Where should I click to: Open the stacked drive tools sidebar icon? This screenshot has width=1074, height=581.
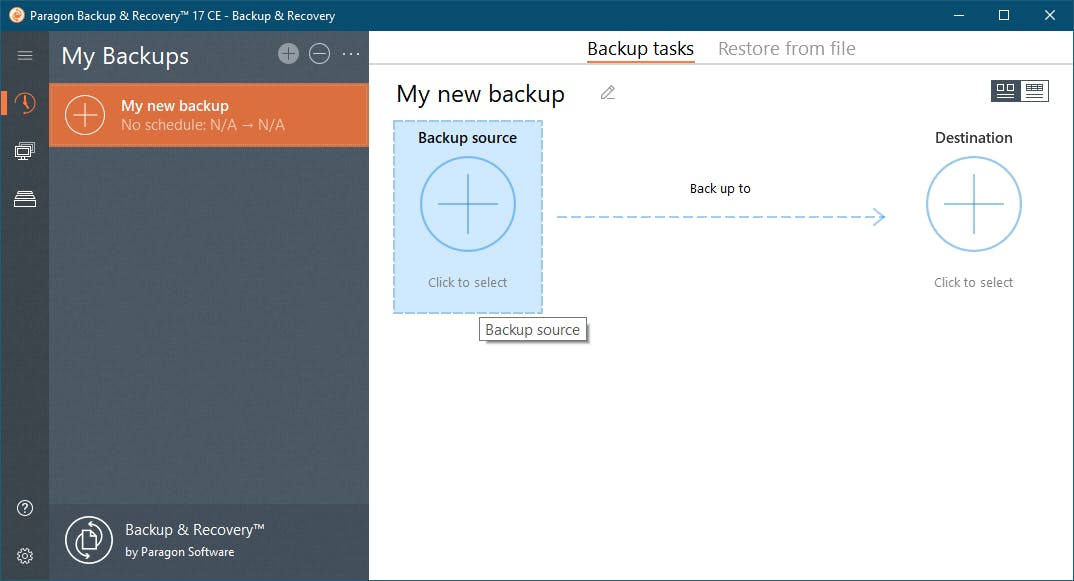(x=25, y=199)
